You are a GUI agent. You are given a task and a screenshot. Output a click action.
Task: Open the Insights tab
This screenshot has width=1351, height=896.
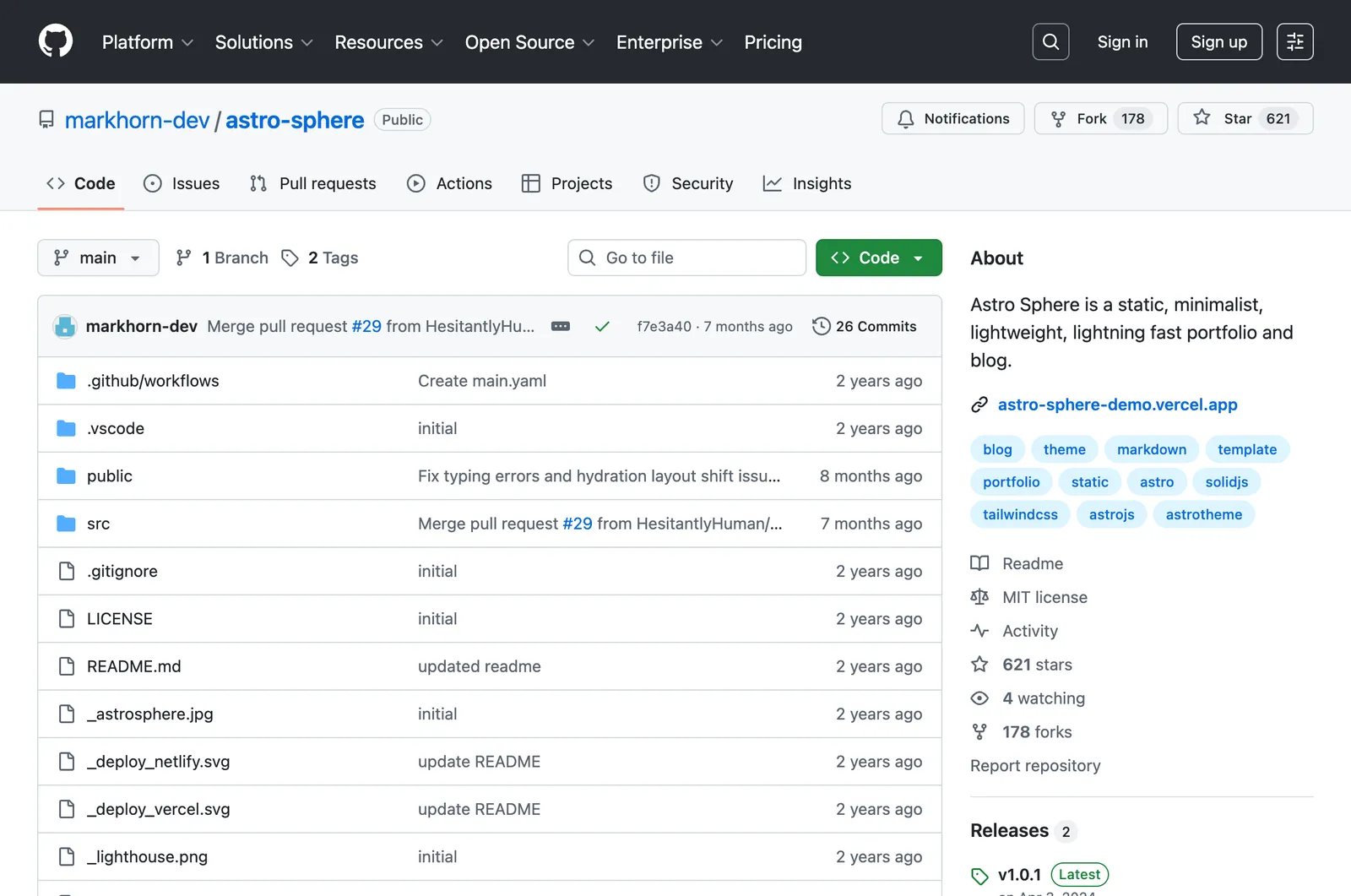806,183
